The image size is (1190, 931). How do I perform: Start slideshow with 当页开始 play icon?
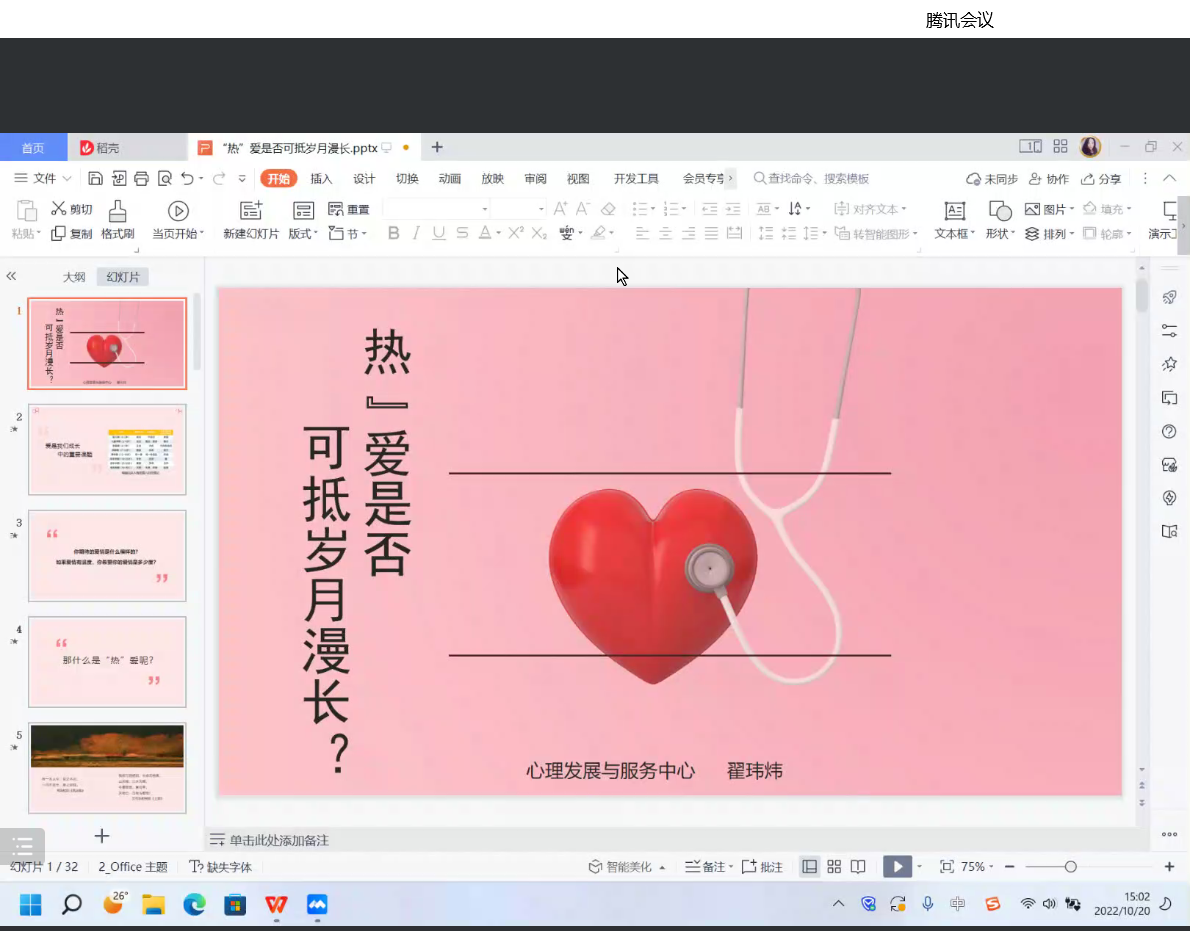pyautogui.click(x=178, y=211)
